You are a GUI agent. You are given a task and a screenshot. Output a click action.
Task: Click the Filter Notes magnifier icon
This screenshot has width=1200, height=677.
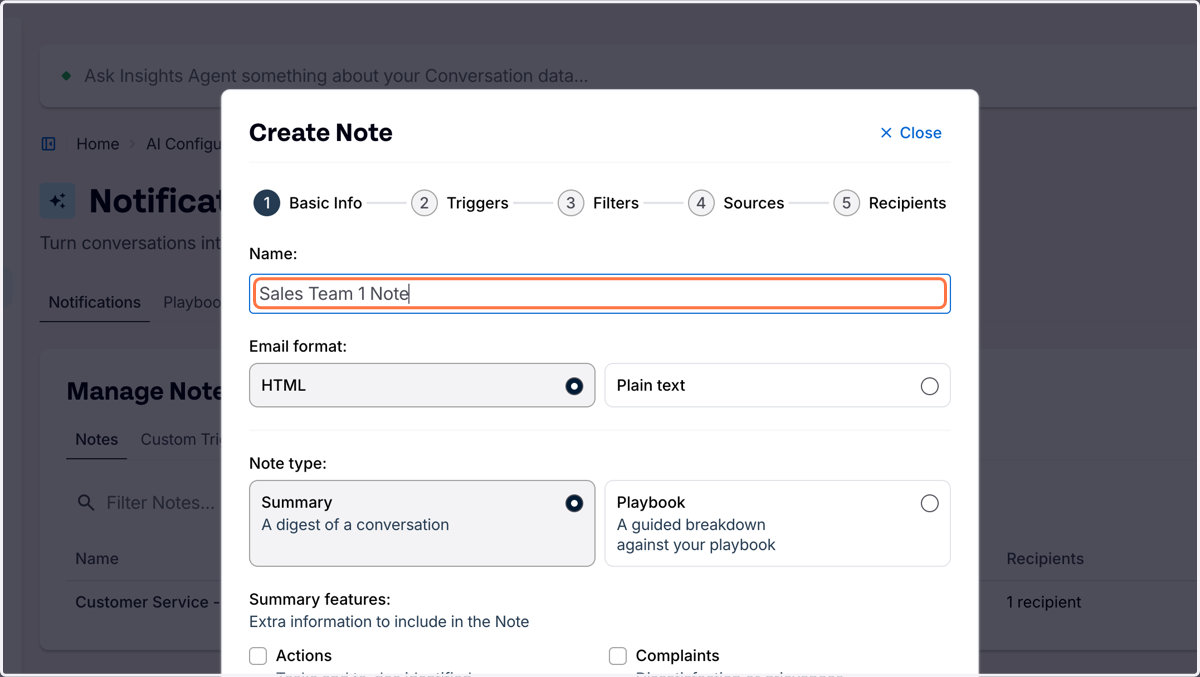point(87,503)
